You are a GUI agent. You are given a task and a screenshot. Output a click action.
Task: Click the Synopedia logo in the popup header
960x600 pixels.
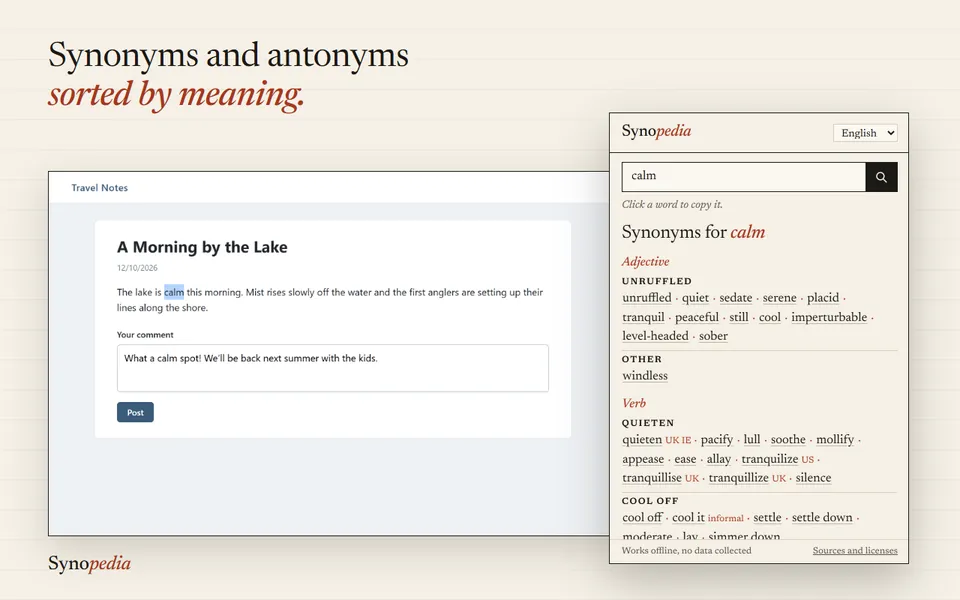(656, 131)
